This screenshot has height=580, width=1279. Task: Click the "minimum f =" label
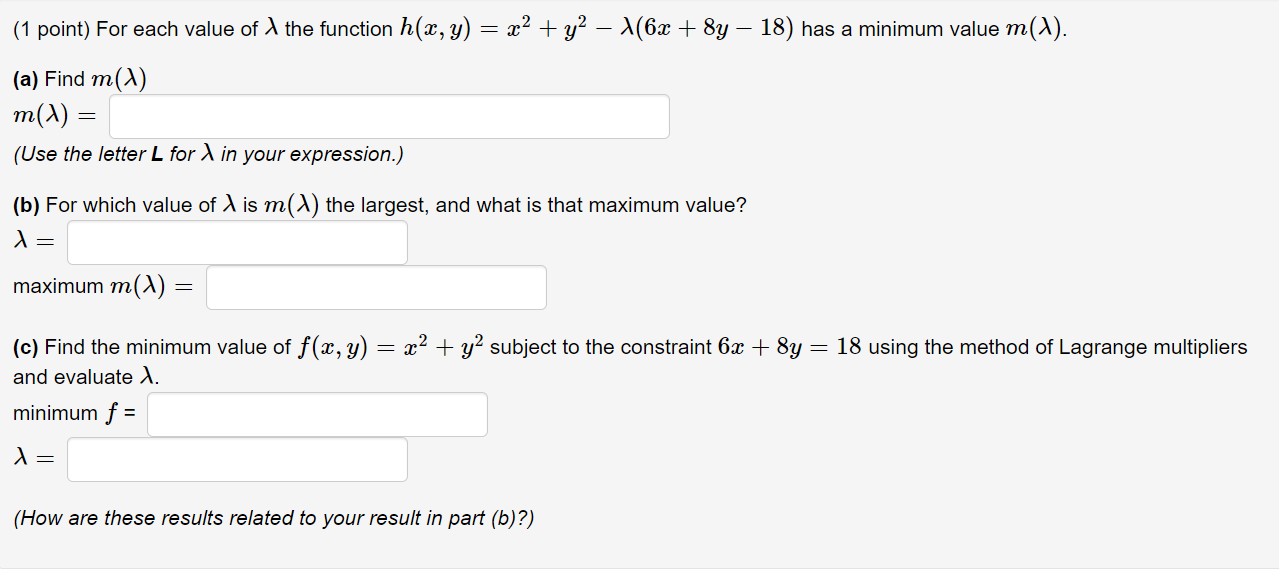pos(75,414)
